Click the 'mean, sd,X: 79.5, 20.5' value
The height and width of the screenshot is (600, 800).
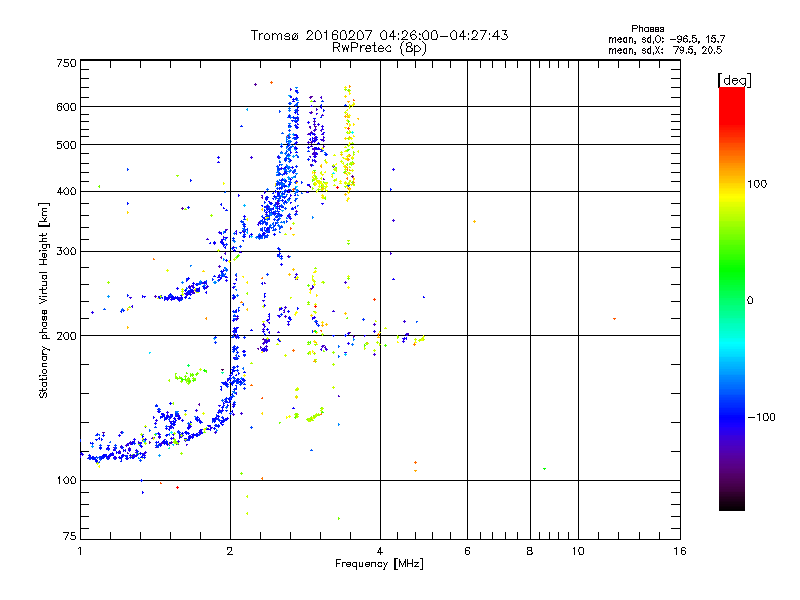(665, 50)
